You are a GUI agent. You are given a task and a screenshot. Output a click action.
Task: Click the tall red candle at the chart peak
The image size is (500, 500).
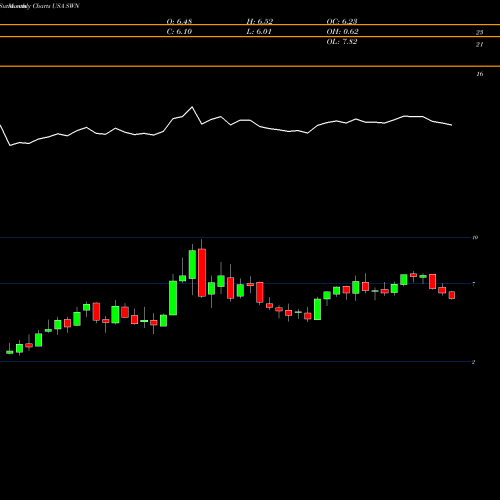pyautogui.click(x=202, y=272)
